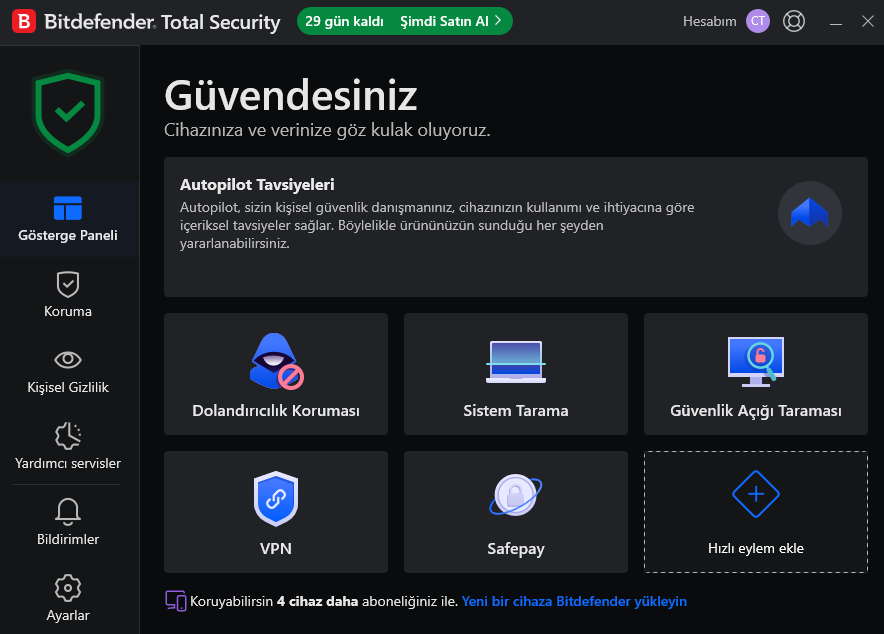Open Kişisel Gizlilik eye icon
This screenshot has width=884, height=634.
point(68,360)
